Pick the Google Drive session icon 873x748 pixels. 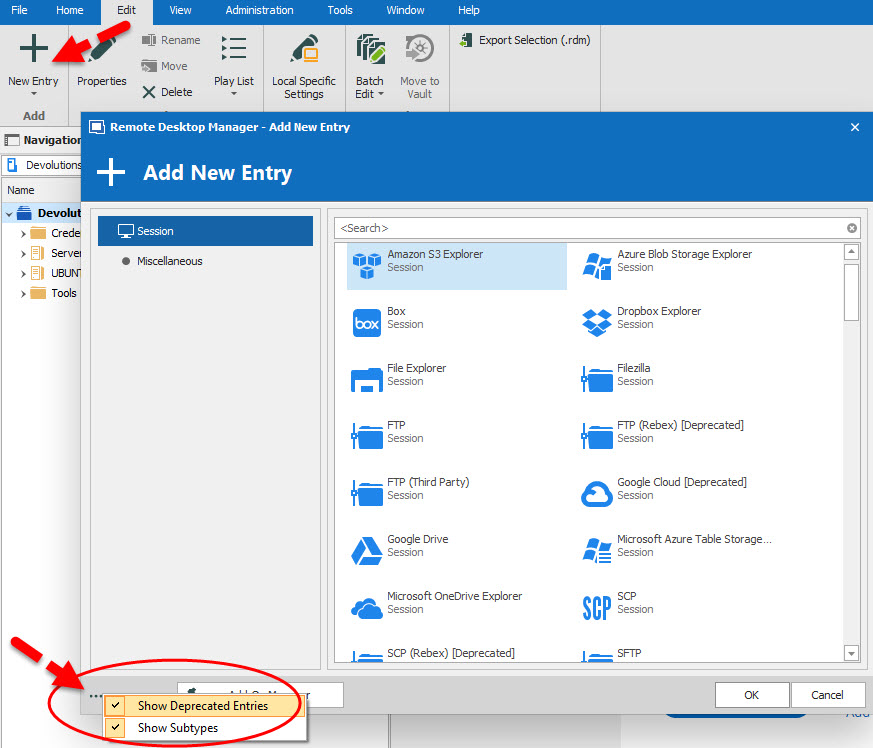coord(367,550)
